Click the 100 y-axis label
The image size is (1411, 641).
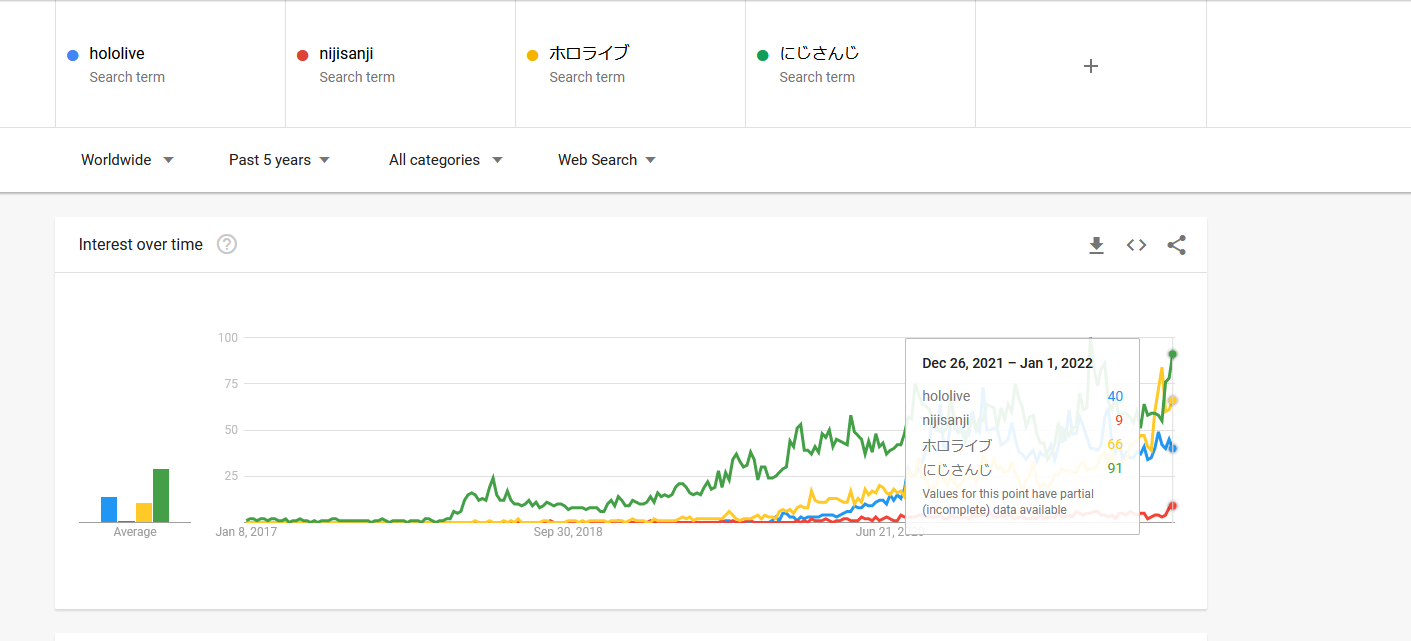pos(228,337)
